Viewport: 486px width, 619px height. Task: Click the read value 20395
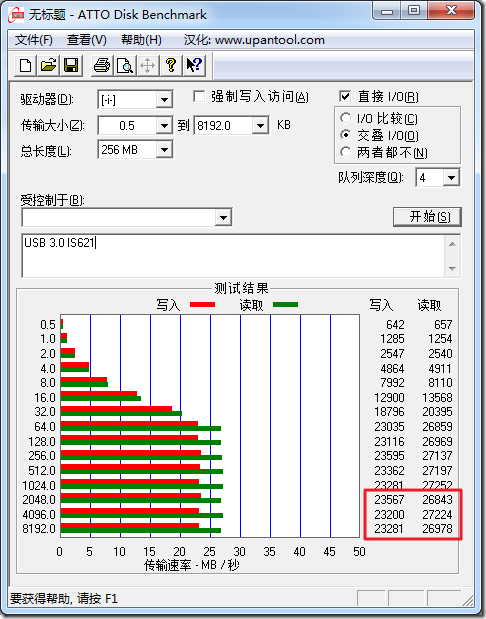click(x=437, y=412)
